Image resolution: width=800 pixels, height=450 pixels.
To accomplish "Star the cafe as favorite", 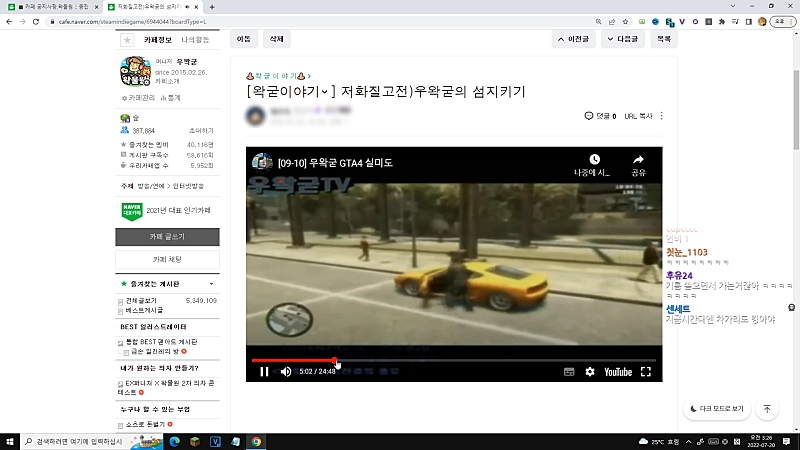I will (127, 40).
